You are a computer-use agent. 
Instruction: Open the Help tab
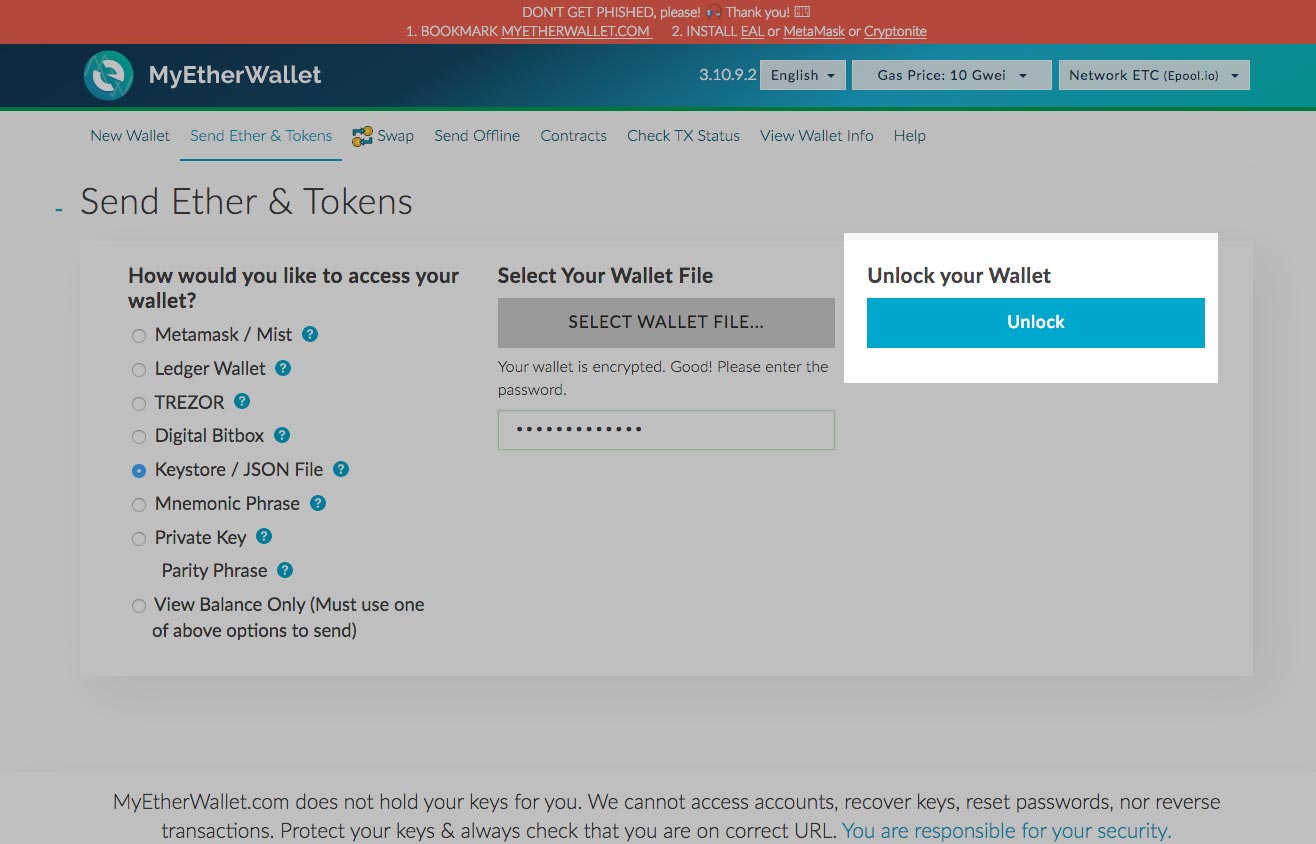pos(909,136)
